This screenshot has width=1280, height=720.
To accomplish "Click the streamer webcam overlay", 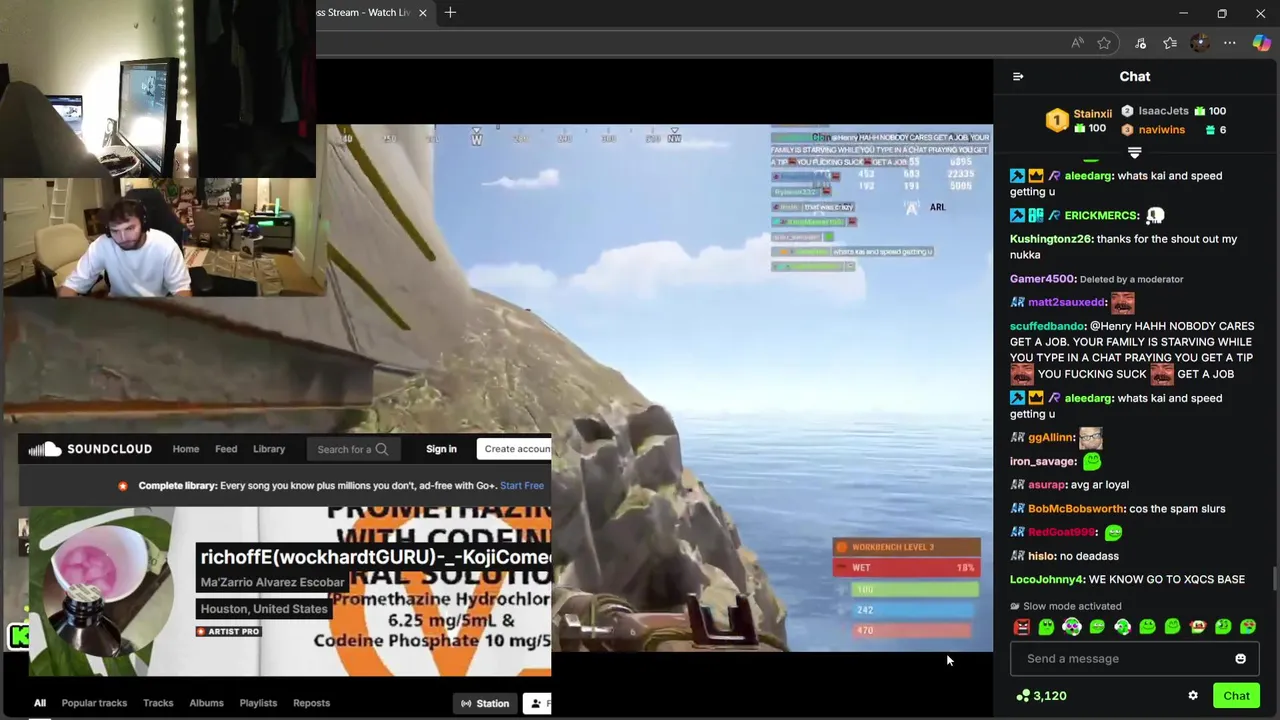I will pyautogui.click(x=165, y=238).
